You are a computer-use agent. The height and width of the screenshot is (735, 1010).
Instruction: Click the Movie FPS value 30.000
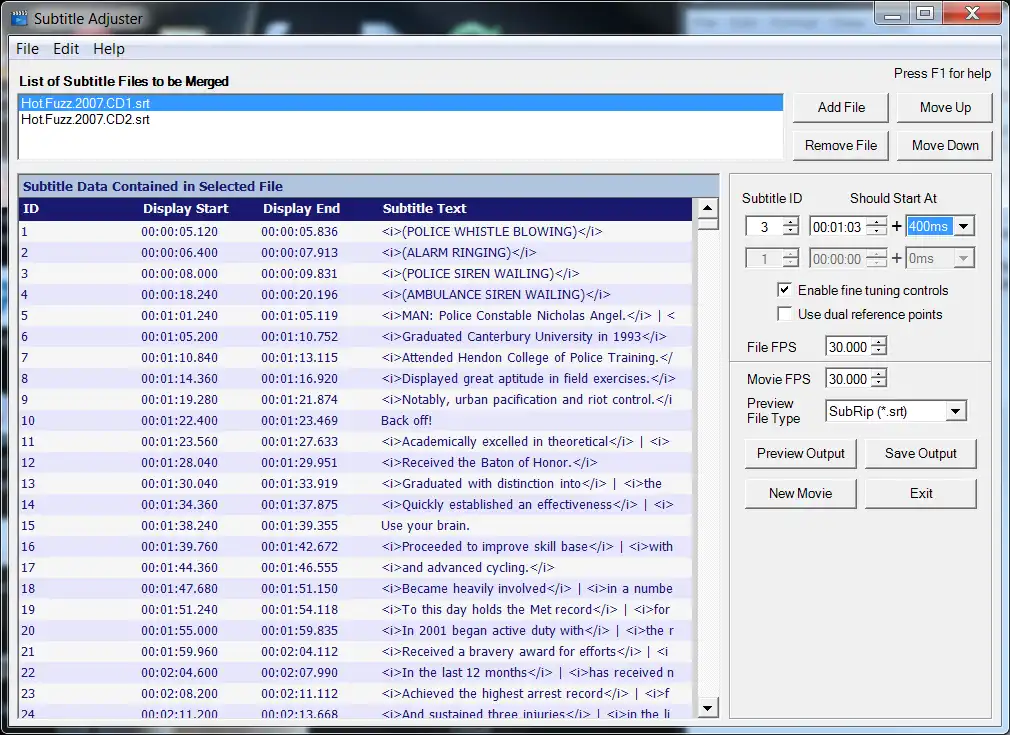click(848, 379)
